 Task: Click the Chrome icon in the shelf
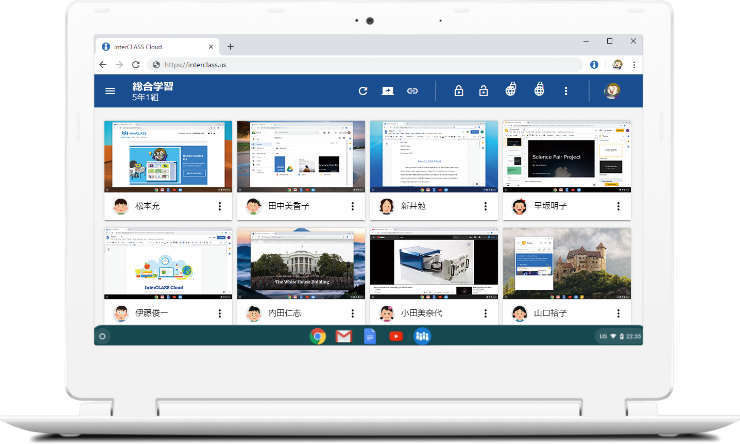click(x=318, y=336)
